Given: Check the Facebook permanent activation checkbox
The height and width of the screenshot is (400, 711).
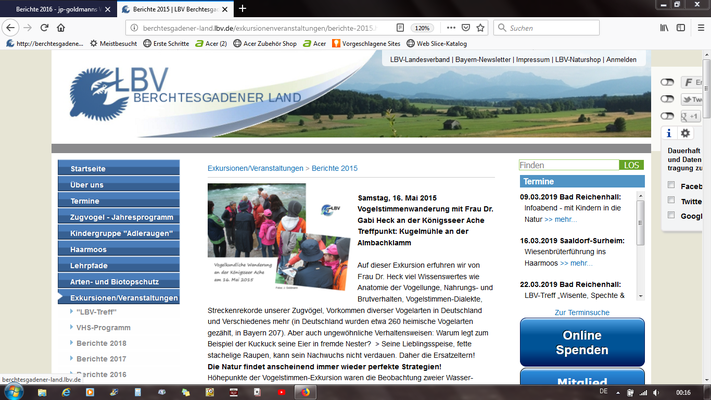Looking at the screenshot, I should [671, 185].
